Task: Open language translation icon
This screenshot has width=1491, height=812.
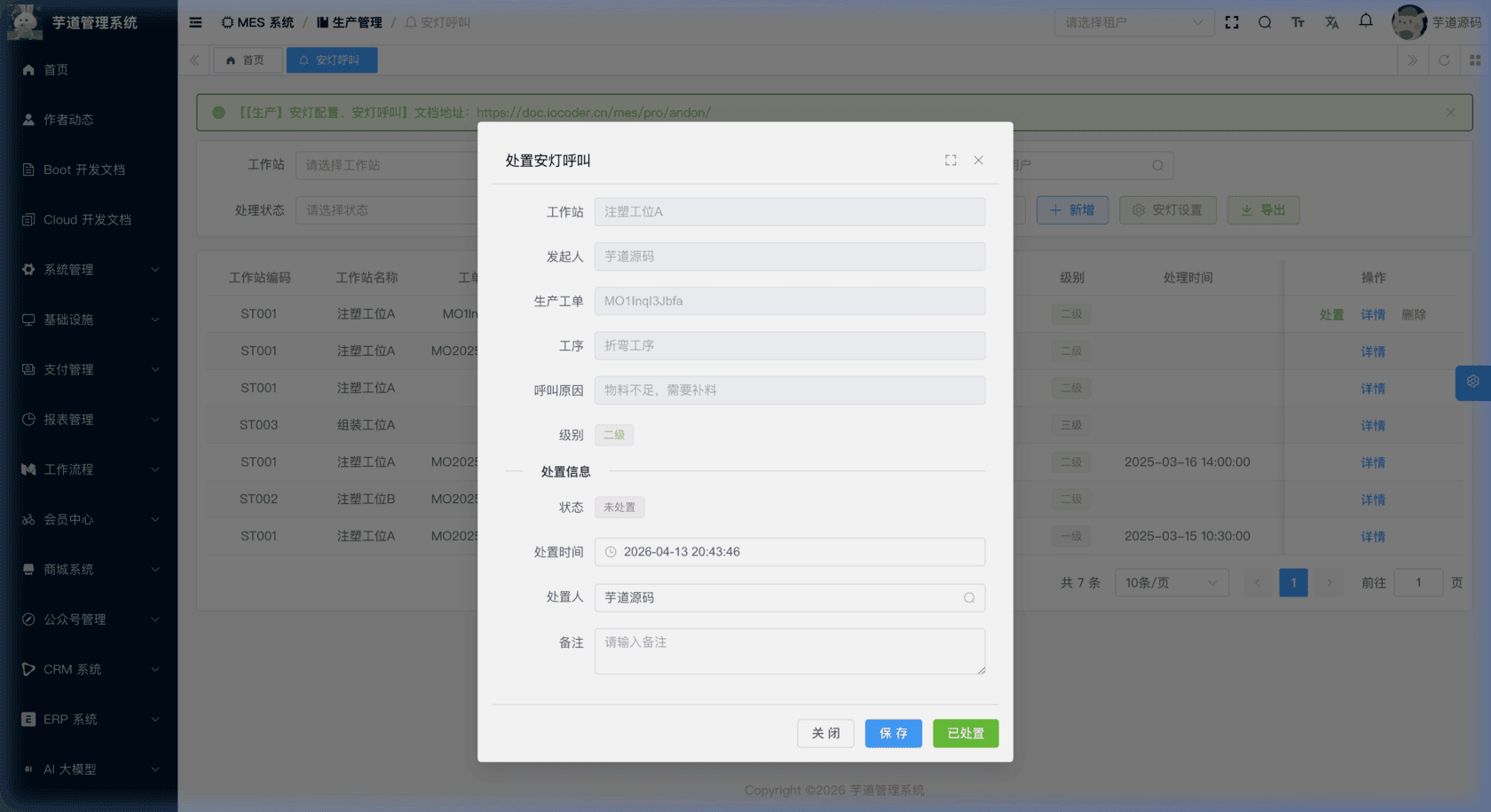Action: pyautogui.click(x=1331, y=22)
